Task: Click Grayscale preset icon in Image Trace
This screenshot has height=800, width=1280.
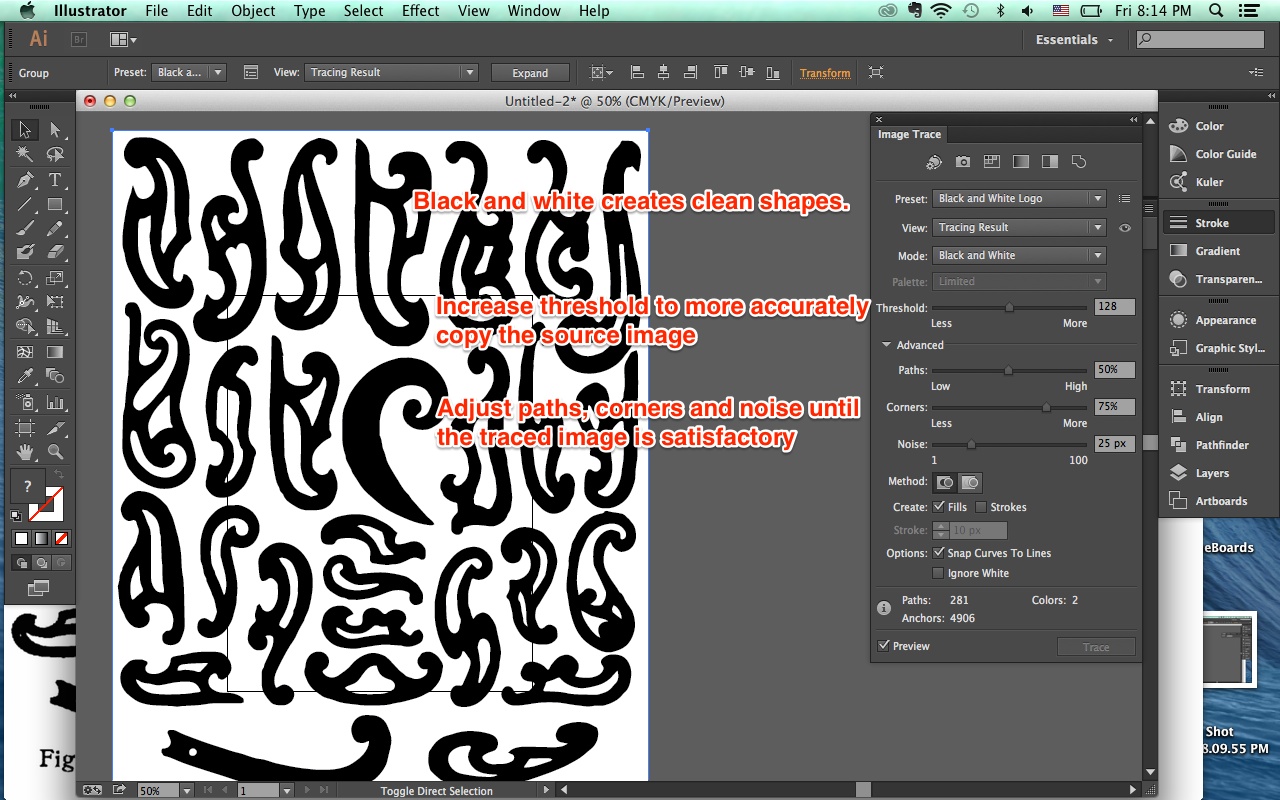Action: [1020, 162]
